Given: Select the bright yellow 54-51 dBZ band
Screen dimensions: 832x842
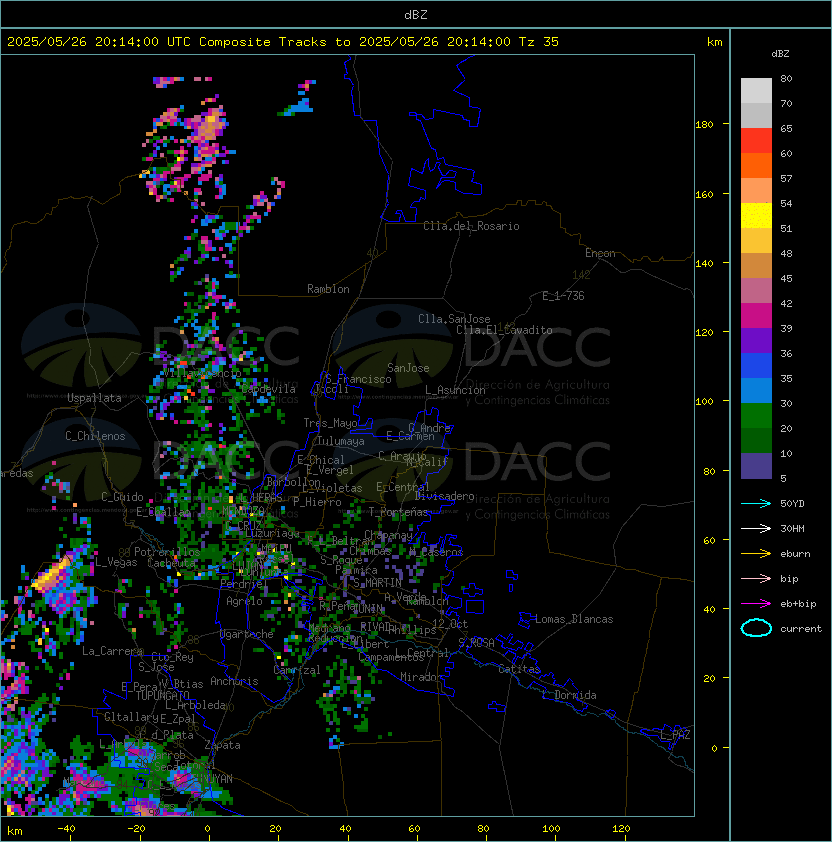Looking at the screenshot, I should (x=756, y=216).
